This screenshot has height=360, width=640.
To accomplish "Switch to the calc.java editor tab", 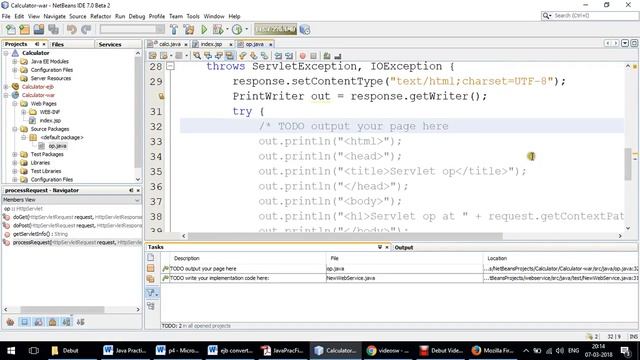I will 167,44.
